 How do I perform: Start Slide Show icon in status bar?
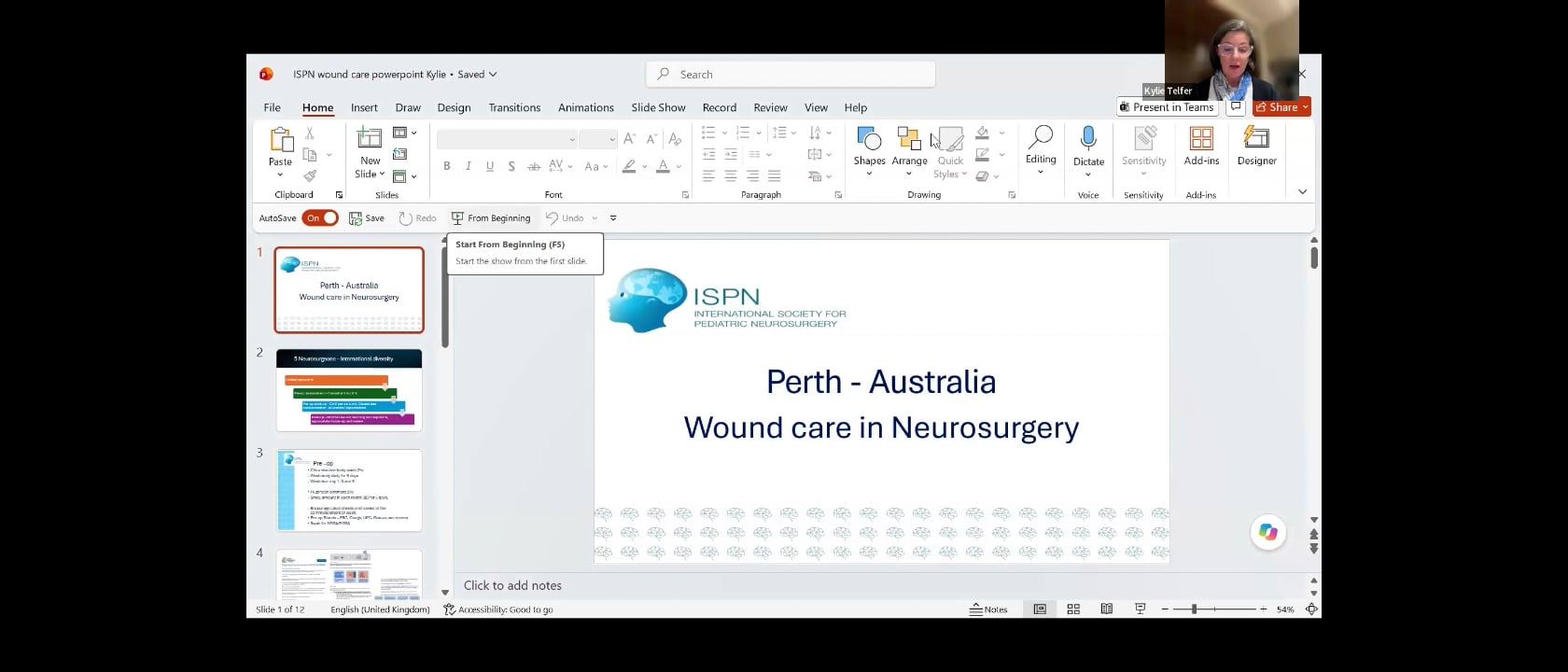click(1141, 609)
